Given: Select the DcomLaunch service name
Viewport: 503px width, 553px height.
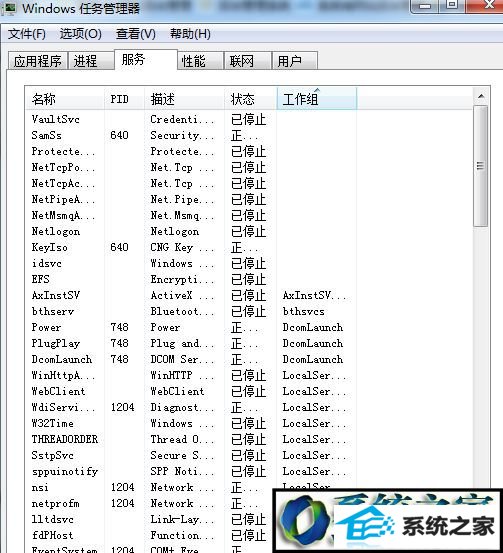Looking at the screenshot, I should tap(62, 359).
